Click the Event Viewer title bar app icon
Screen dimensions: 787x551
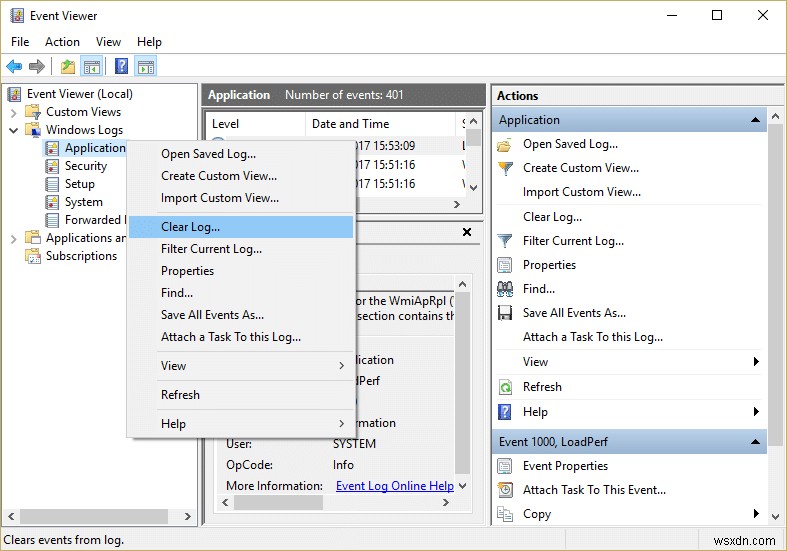point(17,16)
